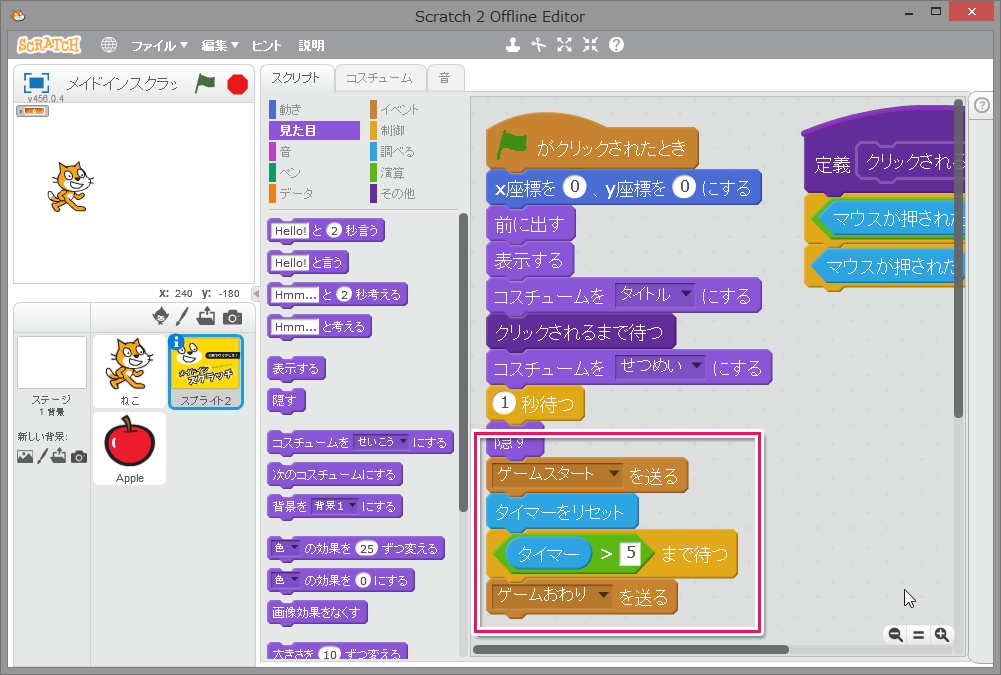
Task: Select the スプライト2 sprite thumbnail
Action: (206, 371)
